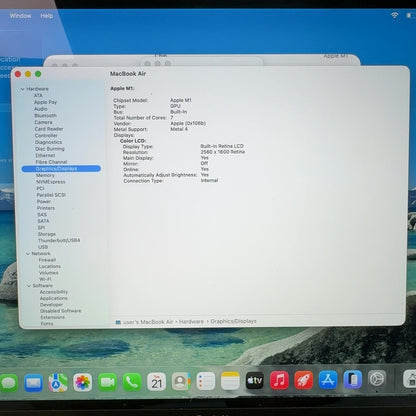Open FaceTime in the Dock

click(x=107, y=382)
